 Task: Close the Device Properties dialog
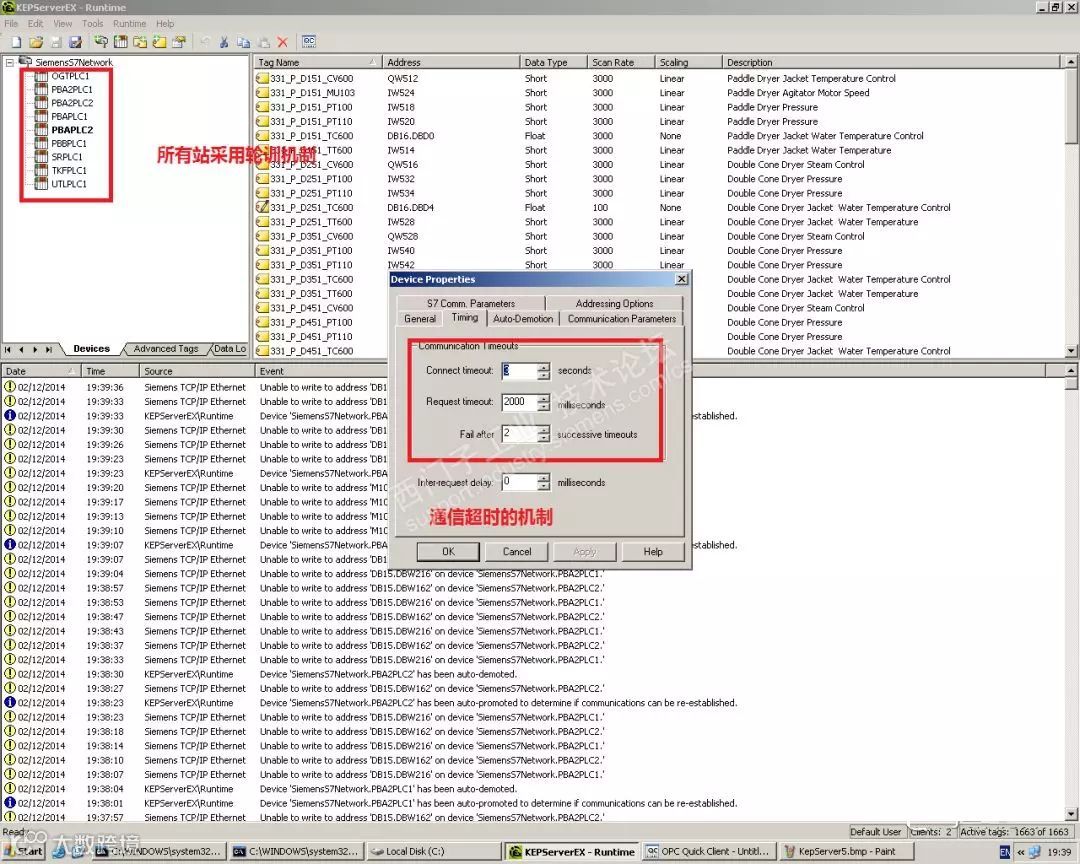(681, 279)
